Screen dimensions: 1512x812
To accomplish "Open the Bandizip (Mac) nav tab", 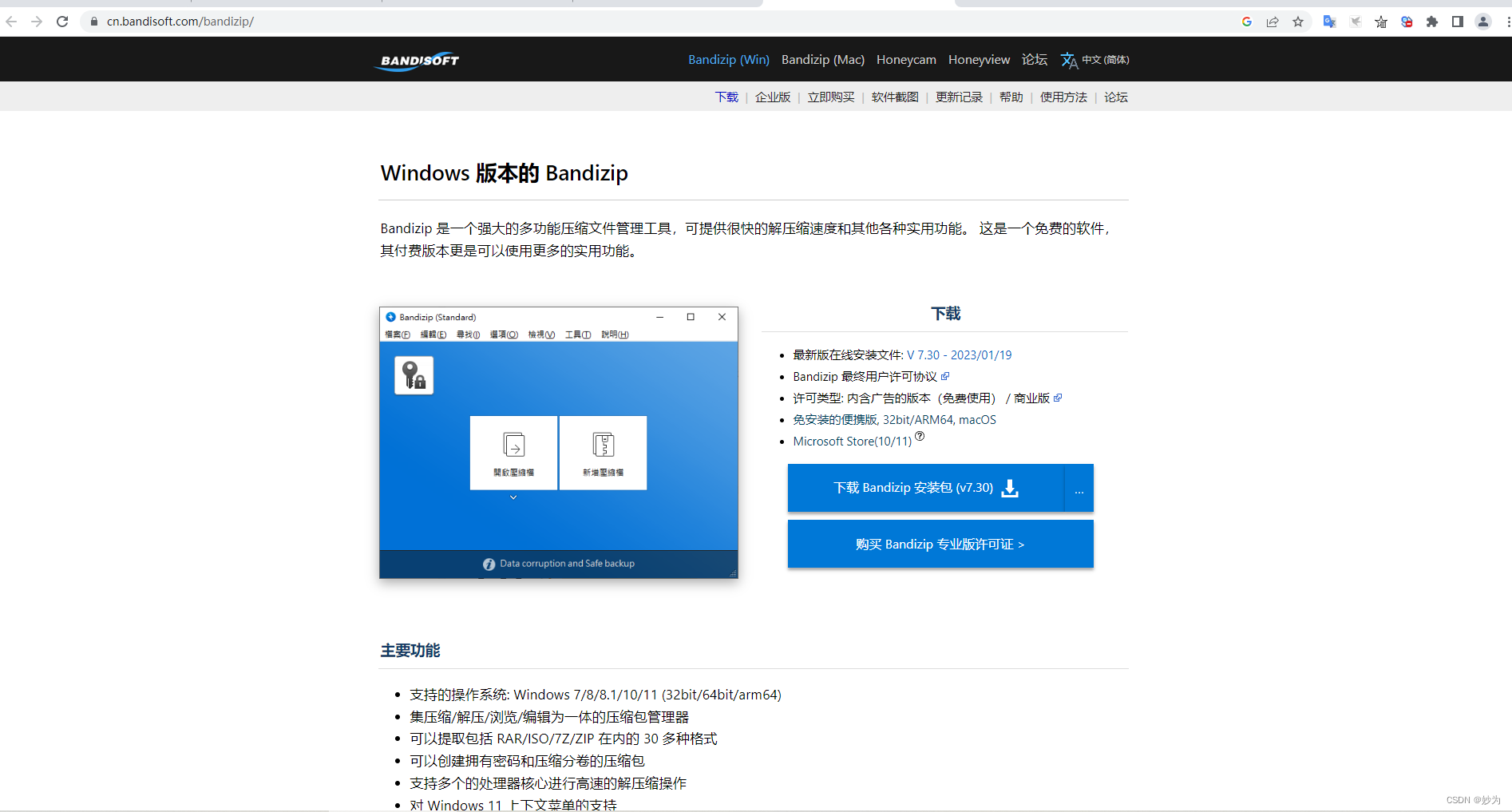I will point(823,60).
